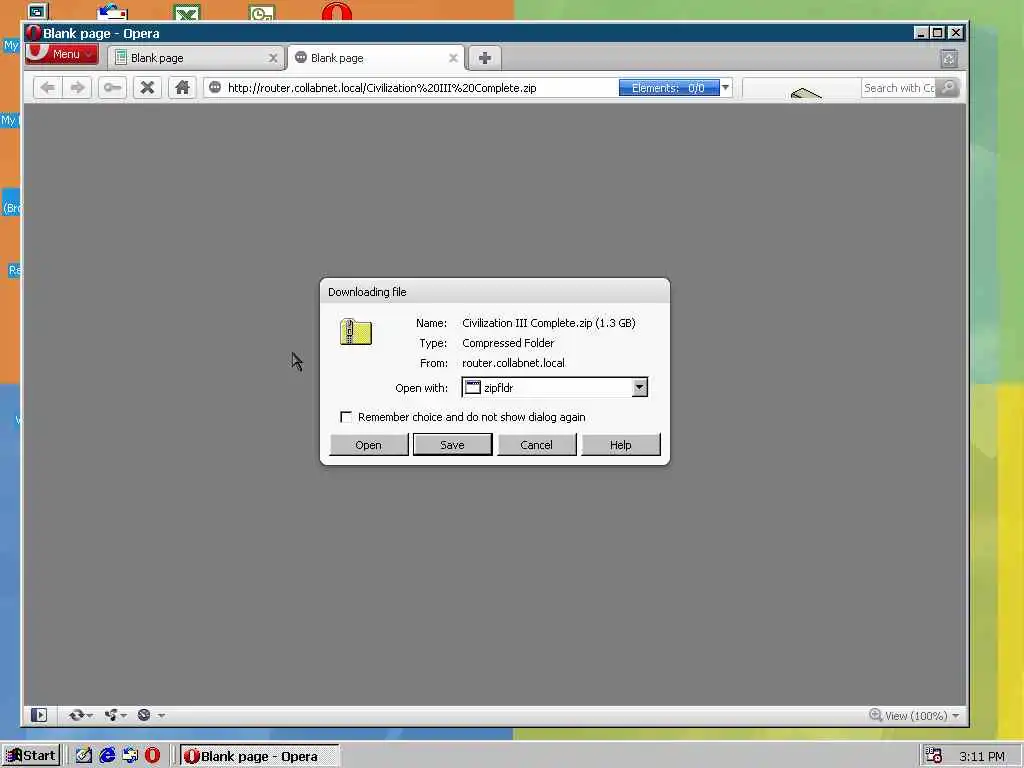Select the second Blank page tab
This screenshot has height=768, width=1024.
point(376,58)
